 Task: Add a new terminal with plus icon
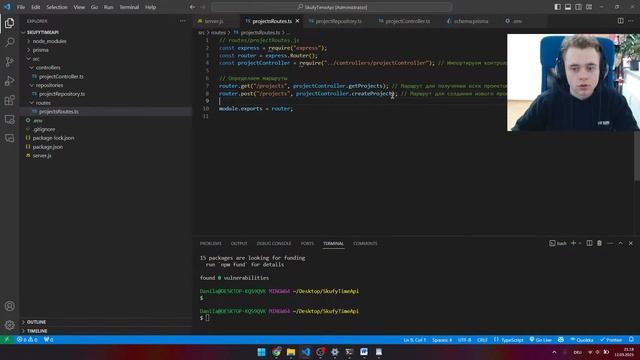pyautogui.click(x=573, y=243)
